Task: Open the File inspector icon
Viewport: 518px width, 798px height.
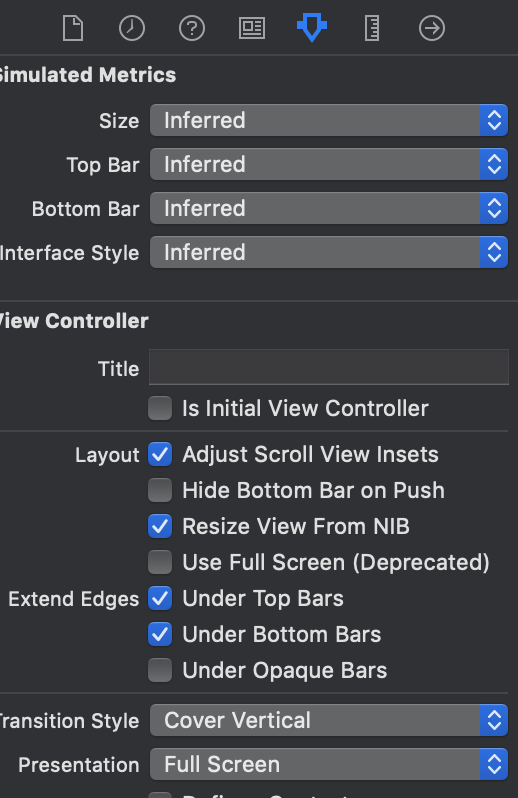Action: click(x=73, y=28)
